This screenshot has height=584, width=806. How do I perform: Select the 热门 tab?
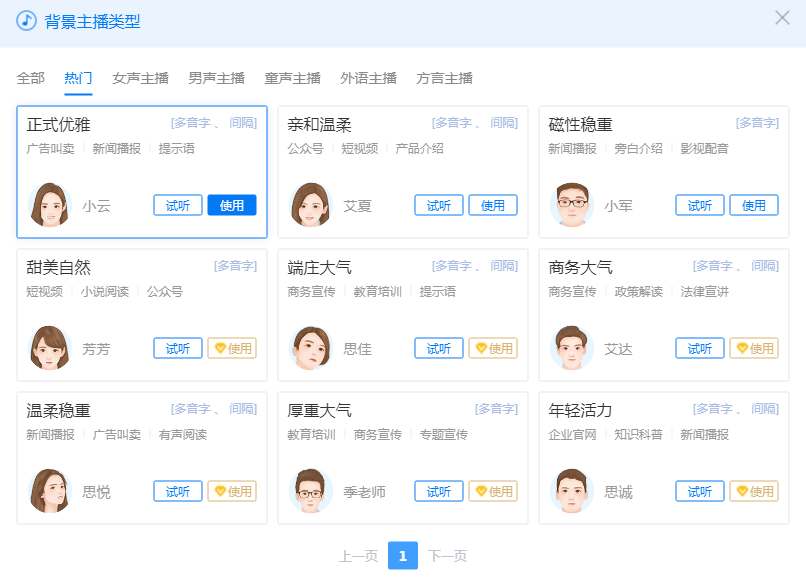(x=78, y=78)
